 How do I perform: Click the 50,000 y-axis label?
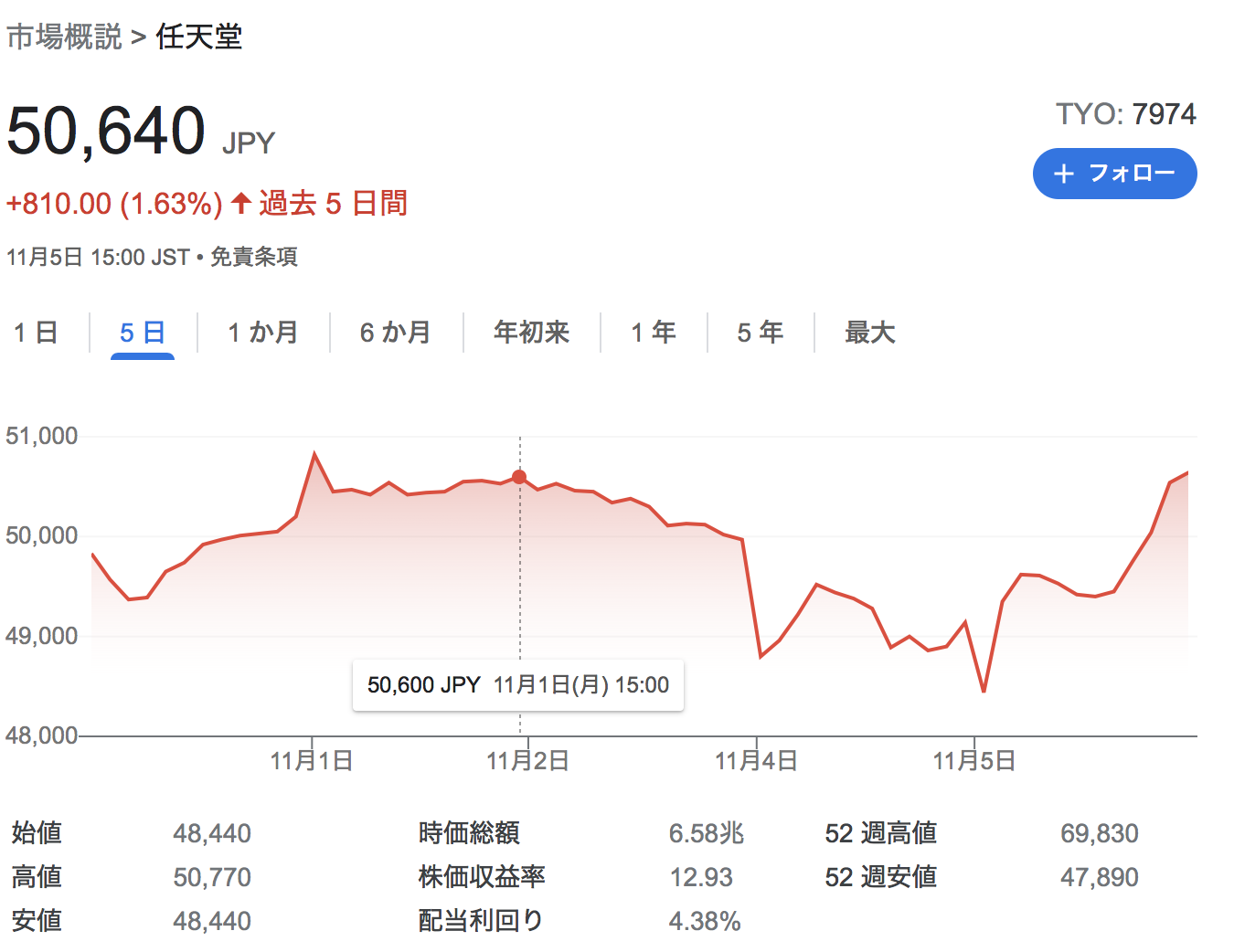[42, 535]
